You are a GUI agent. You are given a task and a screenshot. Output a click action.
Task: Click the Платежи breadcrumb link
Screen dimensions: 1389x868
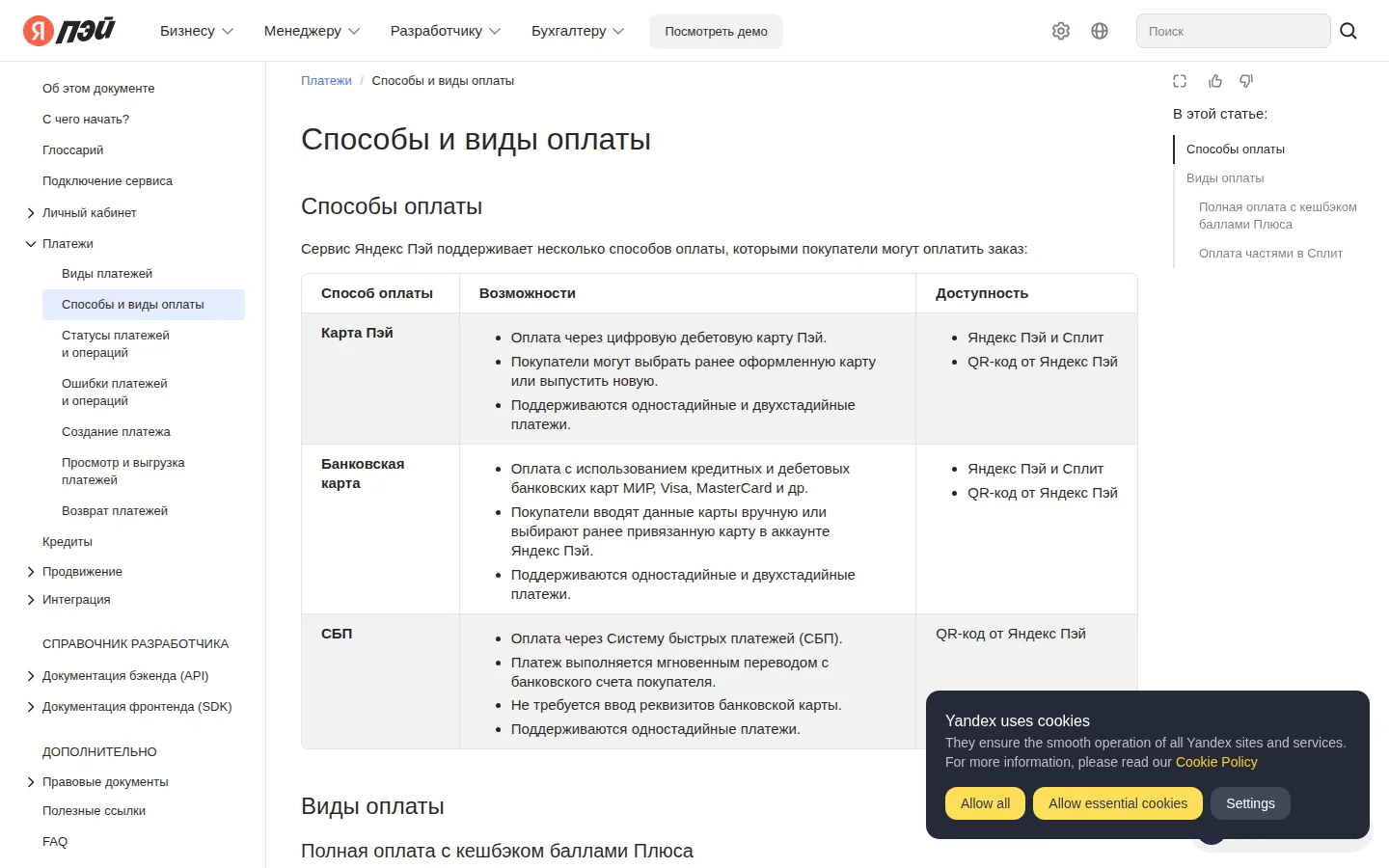click(x=326, y=80)
